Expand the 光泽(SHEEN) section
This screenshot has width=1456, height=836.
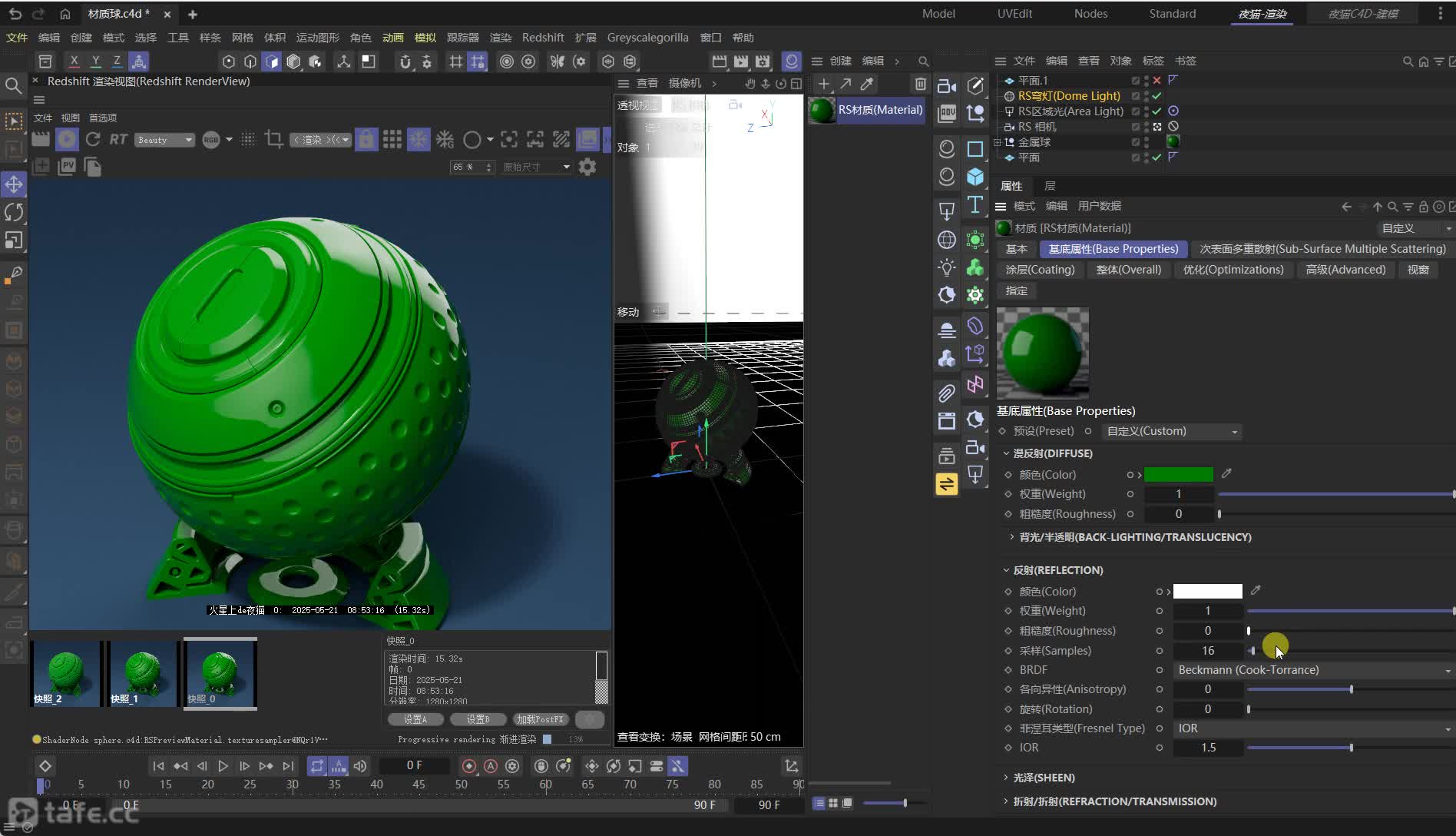pos(1006,778)
